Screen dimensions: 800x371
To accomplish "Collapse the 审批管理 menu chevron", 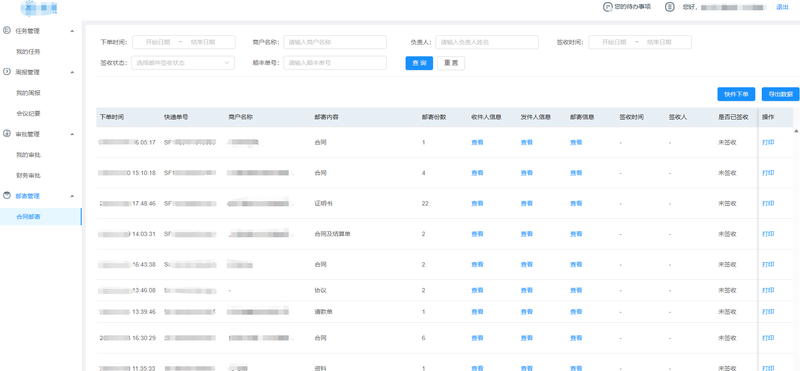I will tap(72, 134).
